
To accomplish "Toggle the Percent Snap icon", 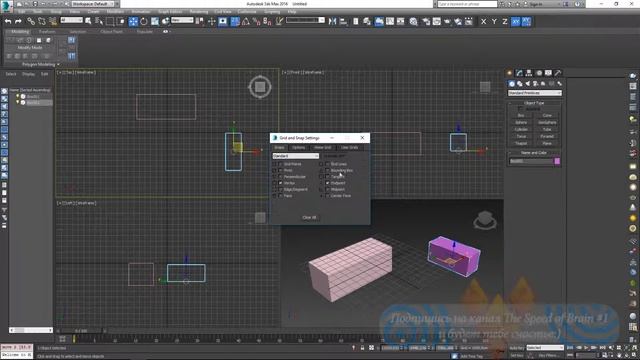I will pos(256,21).
